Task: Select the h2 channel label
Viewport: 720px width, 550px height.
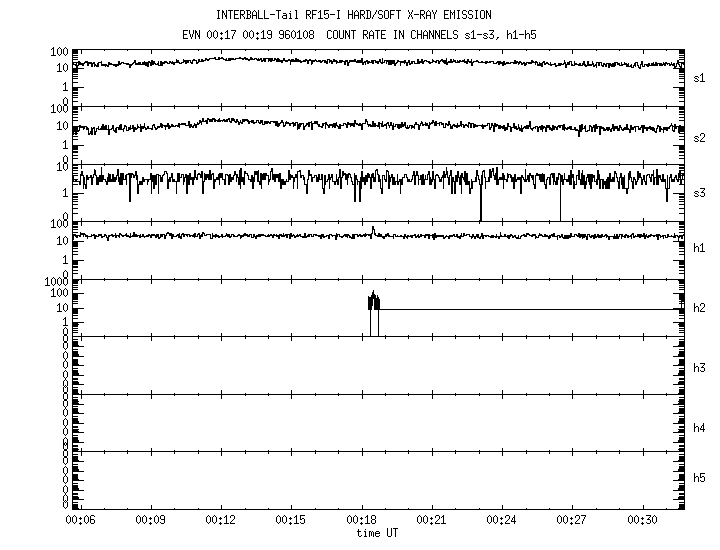Action: click(x=699, y=308)
